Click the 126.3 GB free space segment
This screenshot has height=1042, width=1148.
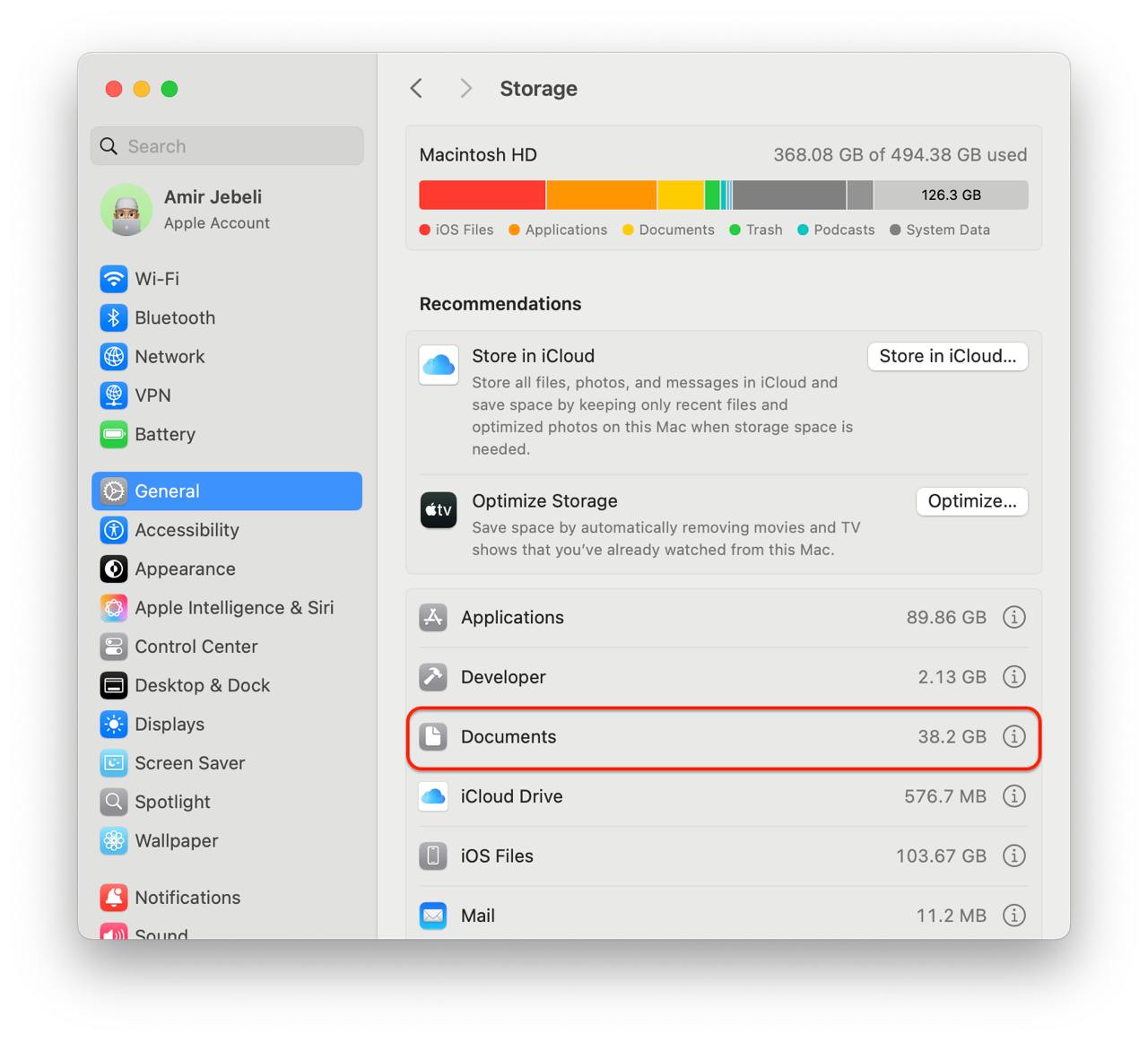tap(951, 195)
